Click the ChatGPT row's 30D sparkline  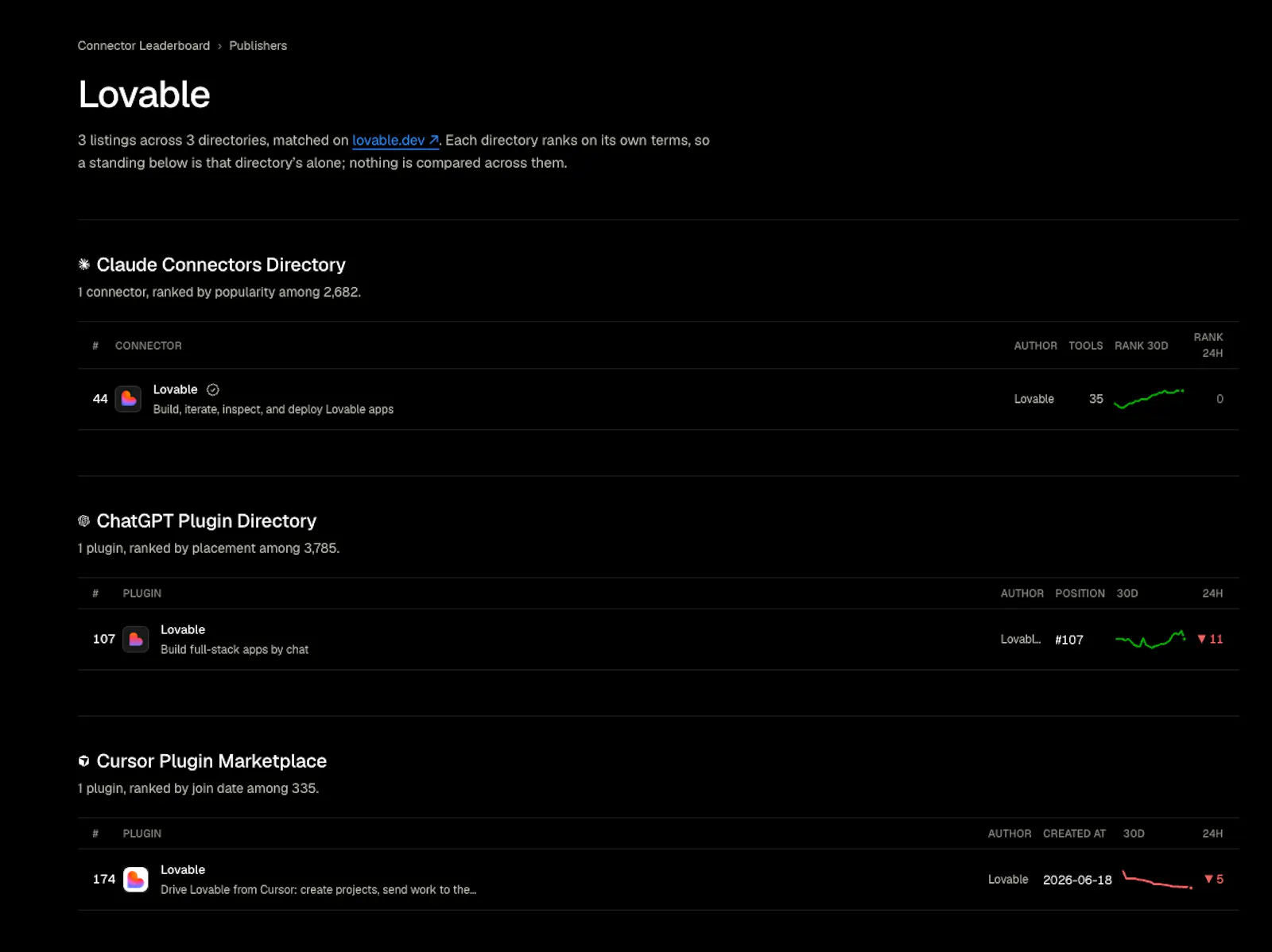tap(1151, 640)
